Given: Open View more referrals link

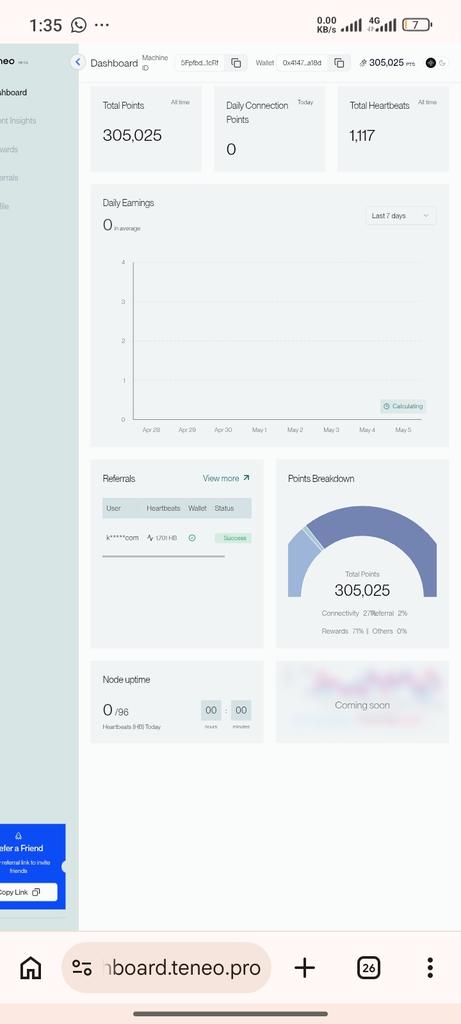Looking at the screenshot, I should (x=226, y=478).
